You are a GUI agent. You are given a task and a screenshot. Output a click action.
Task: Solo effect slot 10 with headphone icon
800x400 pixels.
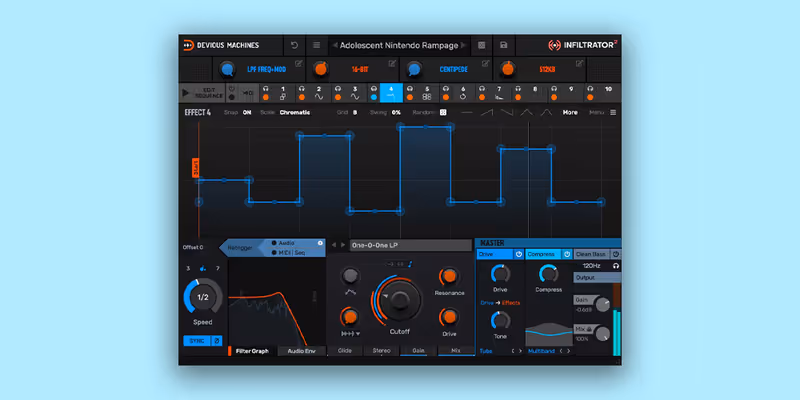click(590, 89)
